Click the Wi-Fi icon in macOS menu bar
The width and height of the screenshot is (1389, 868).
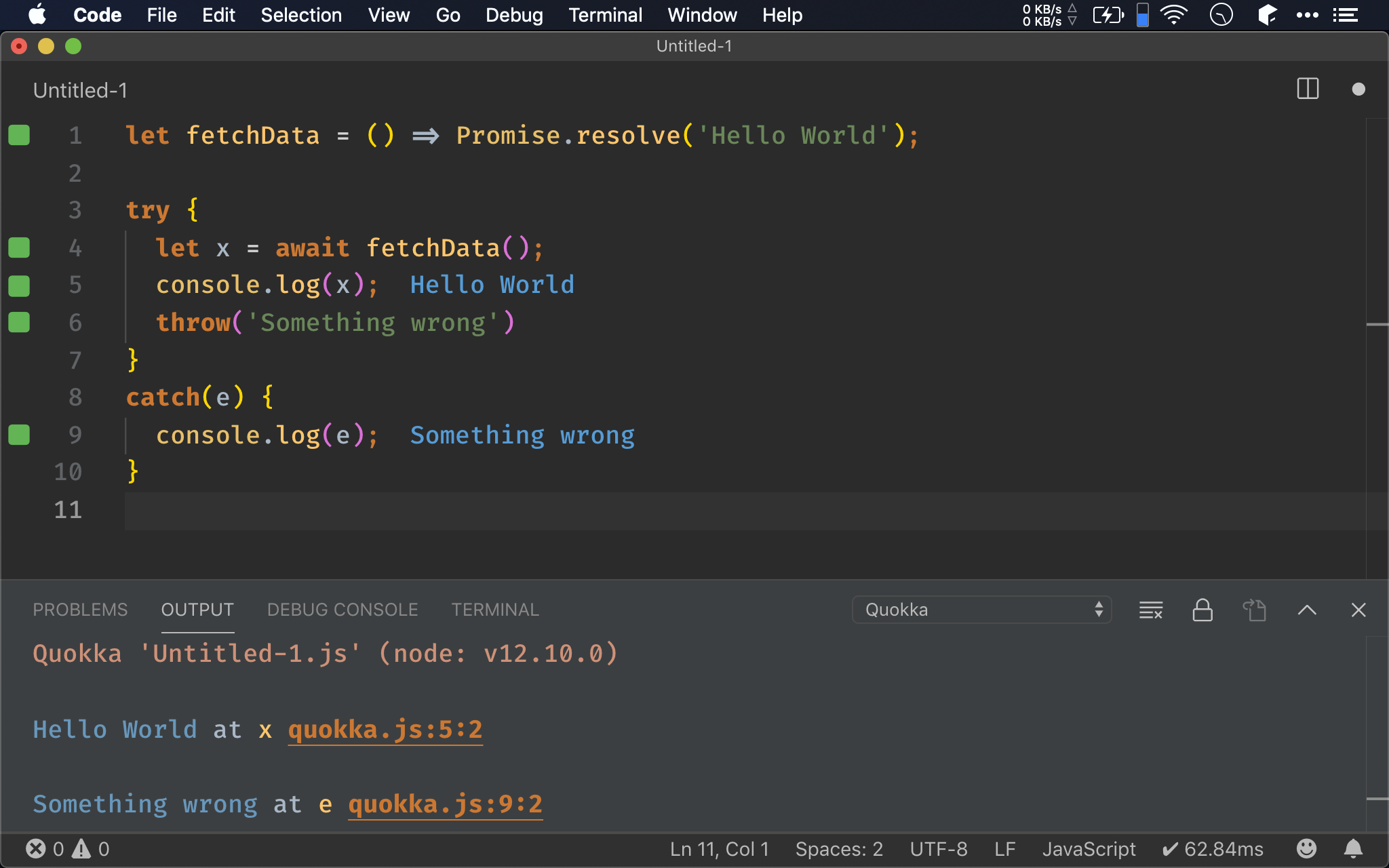pyautogui.click(x=1173, y=15)
